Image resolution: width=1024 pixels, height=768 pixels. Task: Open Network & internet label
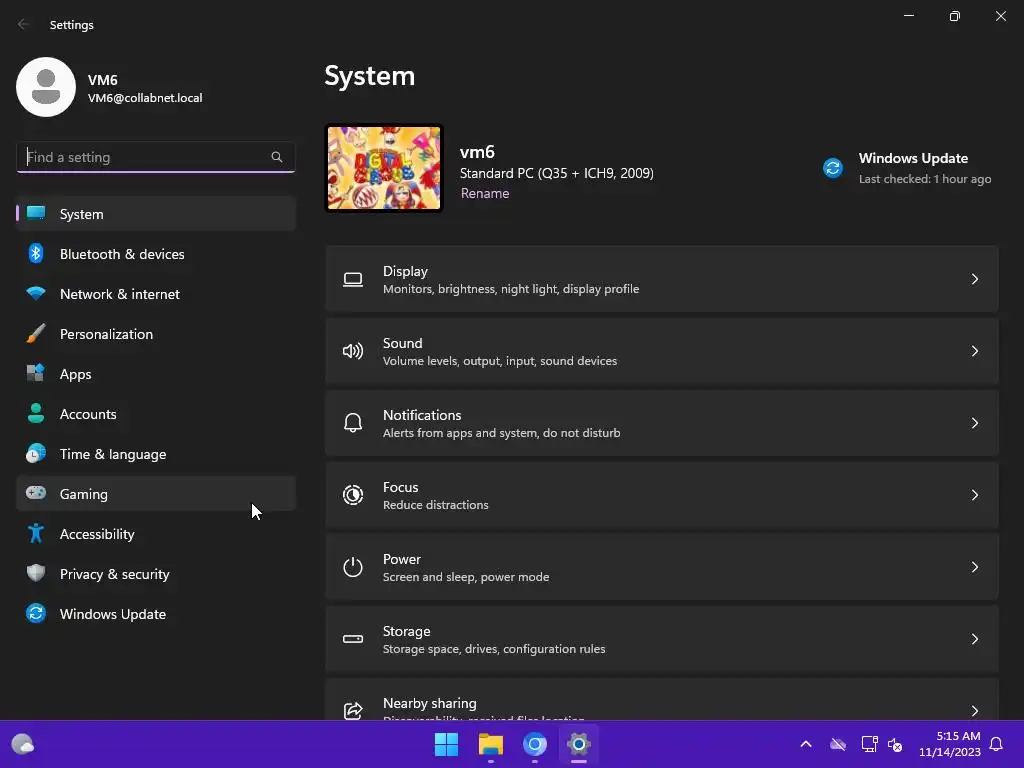[x=120, y=294]
